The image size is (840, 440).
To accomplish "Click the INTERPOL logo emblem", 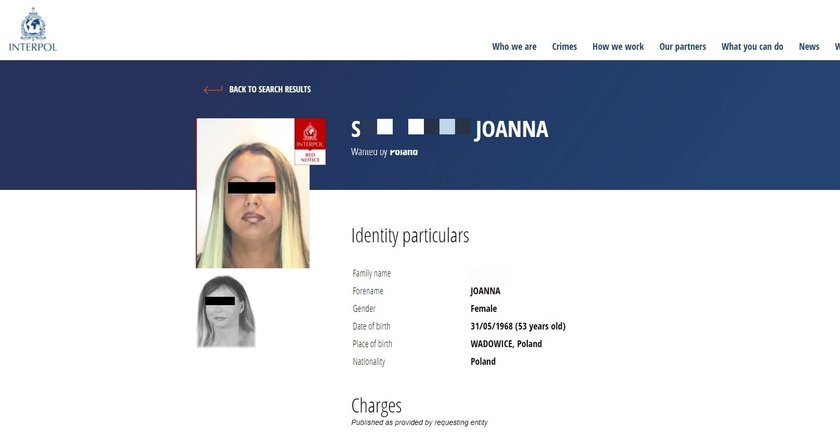I will tap(33, 24).
